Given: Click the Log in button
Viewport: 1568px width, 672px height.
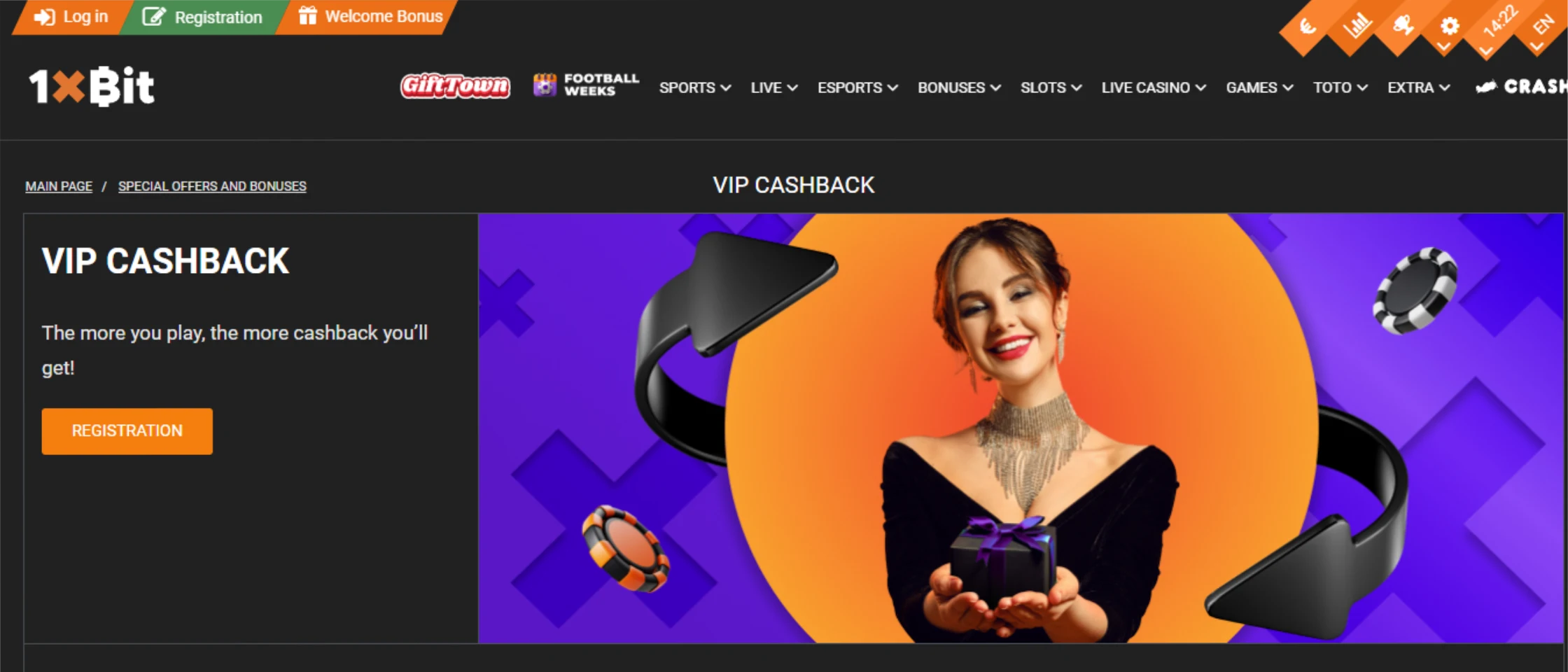Looking at the screenshot, I should pos(71,17).
